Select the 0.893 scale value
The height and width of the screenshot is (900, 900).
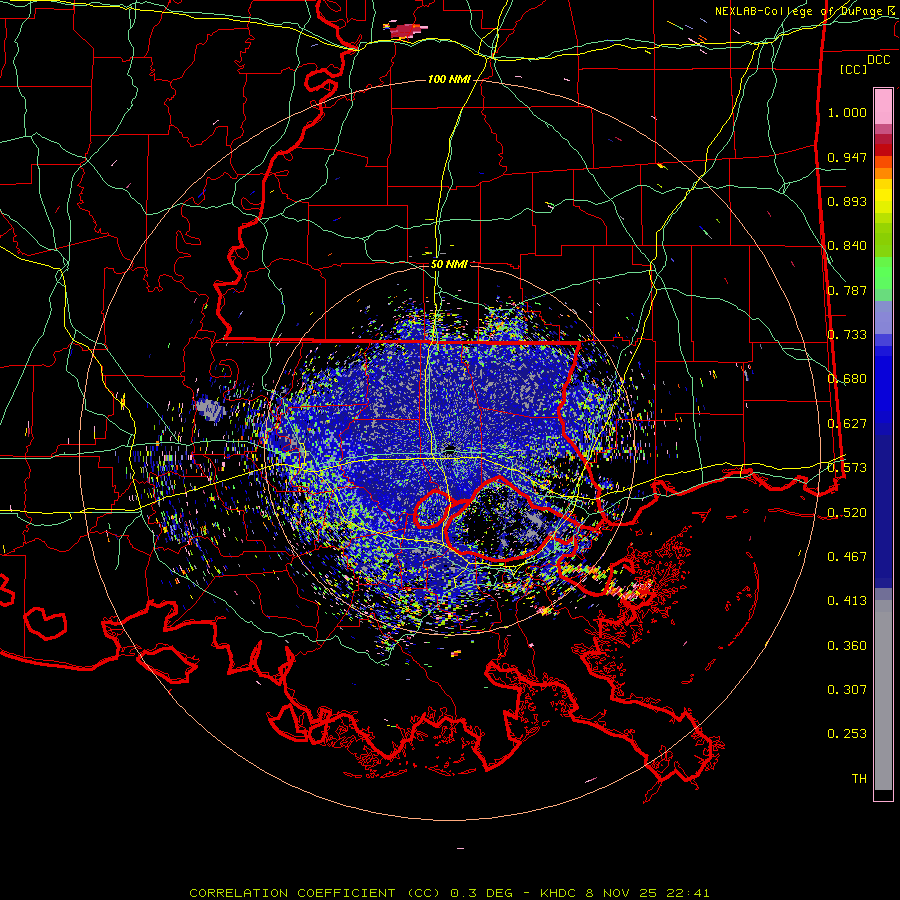pyautogui.click(x=847, y=201)
